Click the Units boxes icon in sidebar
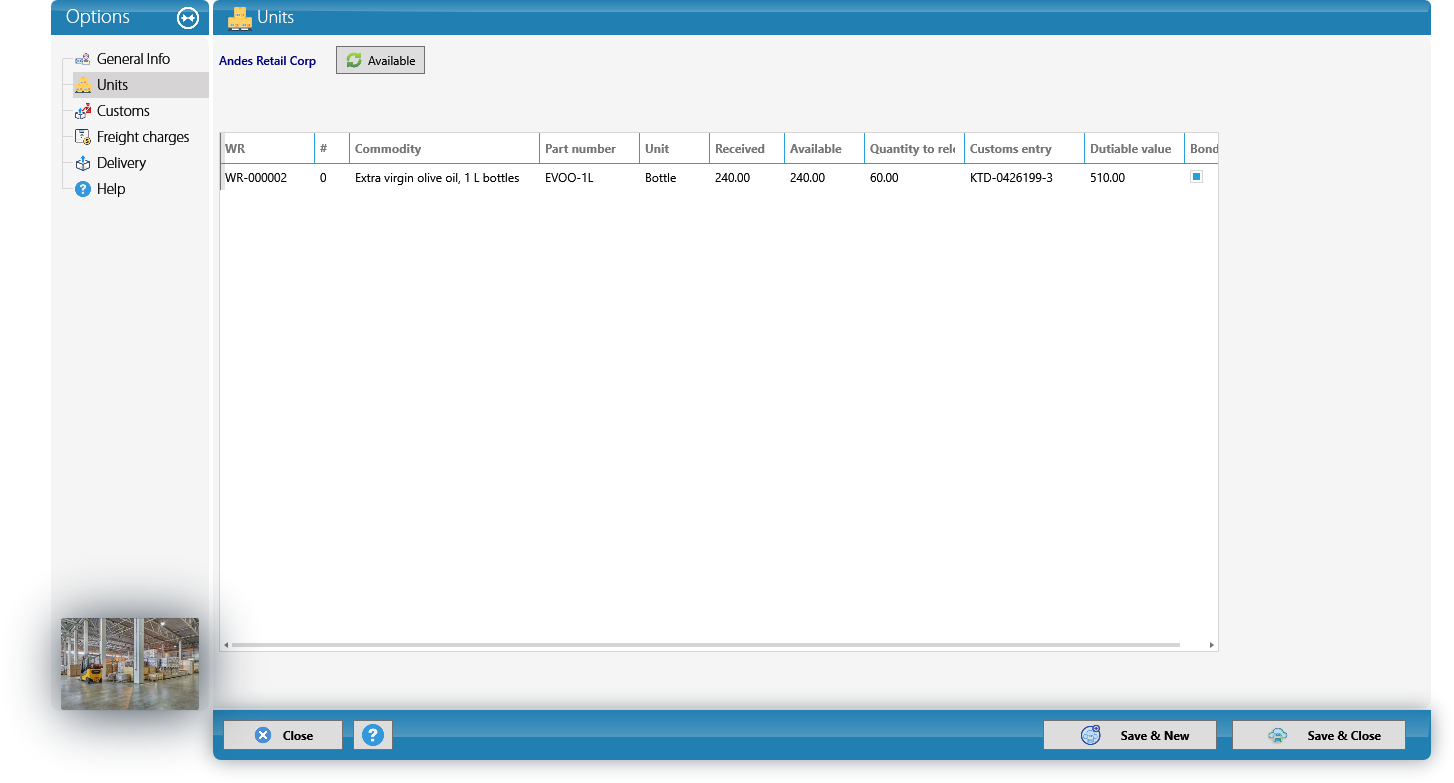Image resolution: width=1454 pixels, height=783 pixels. (x=83, y=85)
